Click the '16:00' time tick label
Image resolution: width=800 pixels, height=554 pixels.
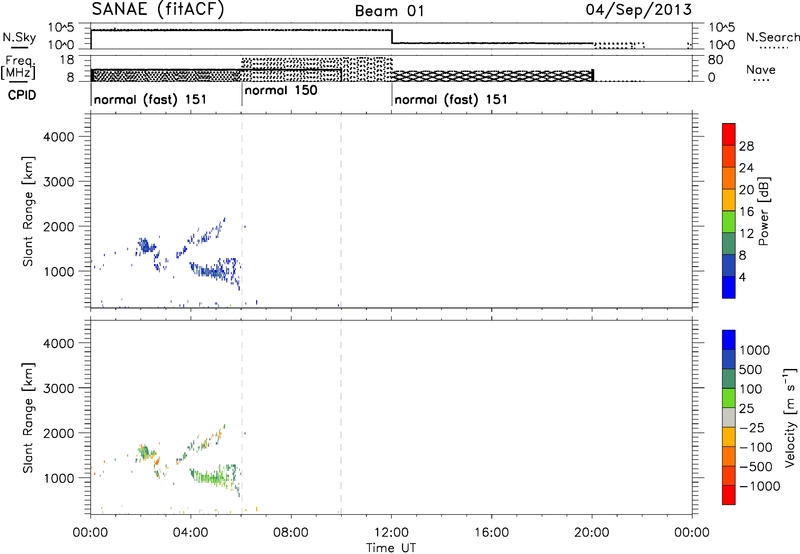click(x=492, y=533)
